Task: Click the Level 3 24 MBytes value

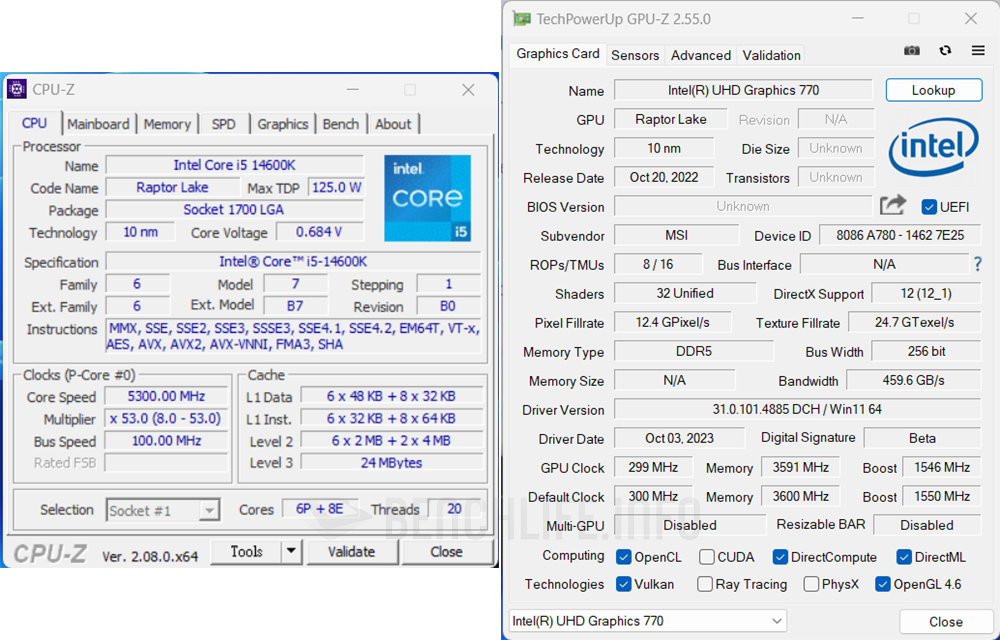Action: point(392,463)
